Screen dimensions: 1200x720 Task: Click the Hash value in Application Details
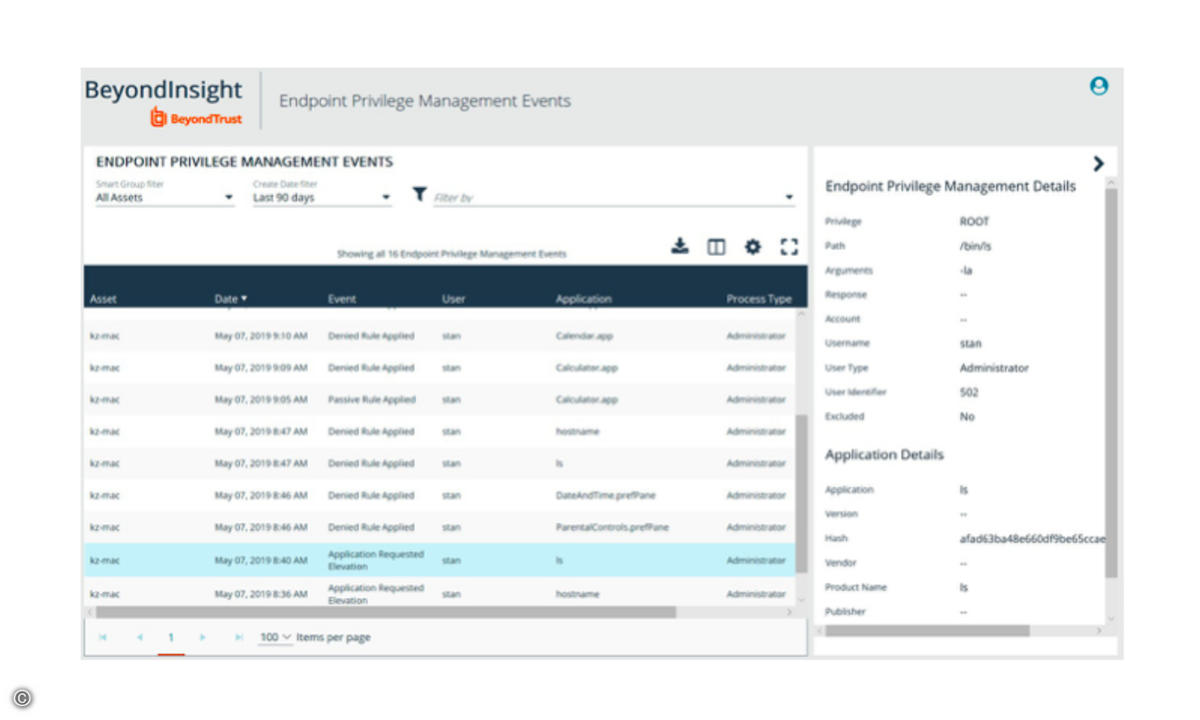[1032, 539]
